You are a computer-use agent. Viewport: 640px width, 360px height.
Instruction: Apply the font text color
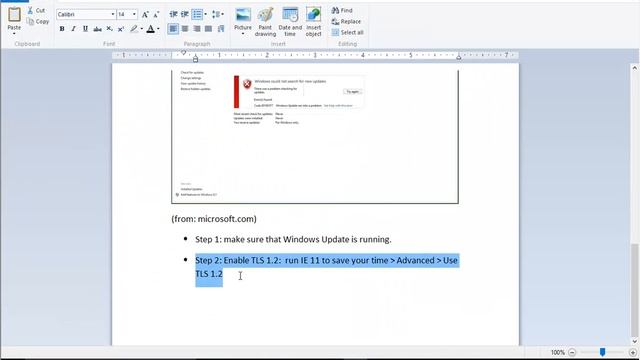tap(151, 29)
